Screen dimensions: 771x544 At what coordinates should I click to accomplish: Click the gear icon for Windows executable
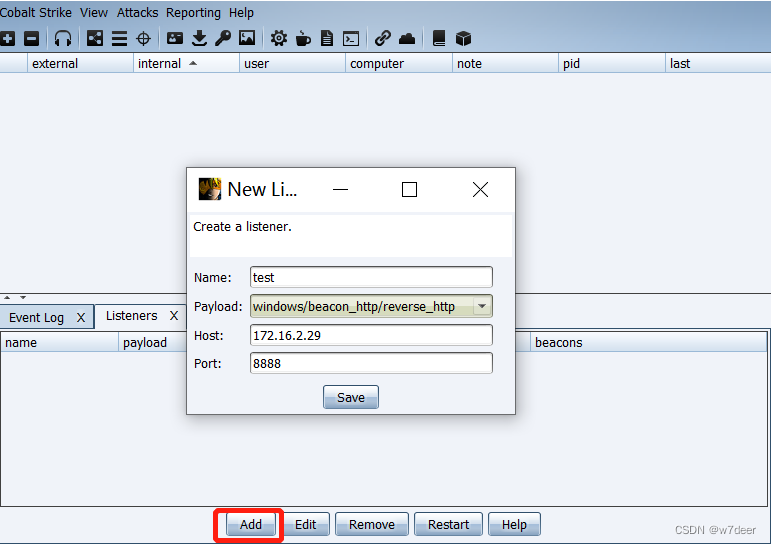[x=279, y=38]
